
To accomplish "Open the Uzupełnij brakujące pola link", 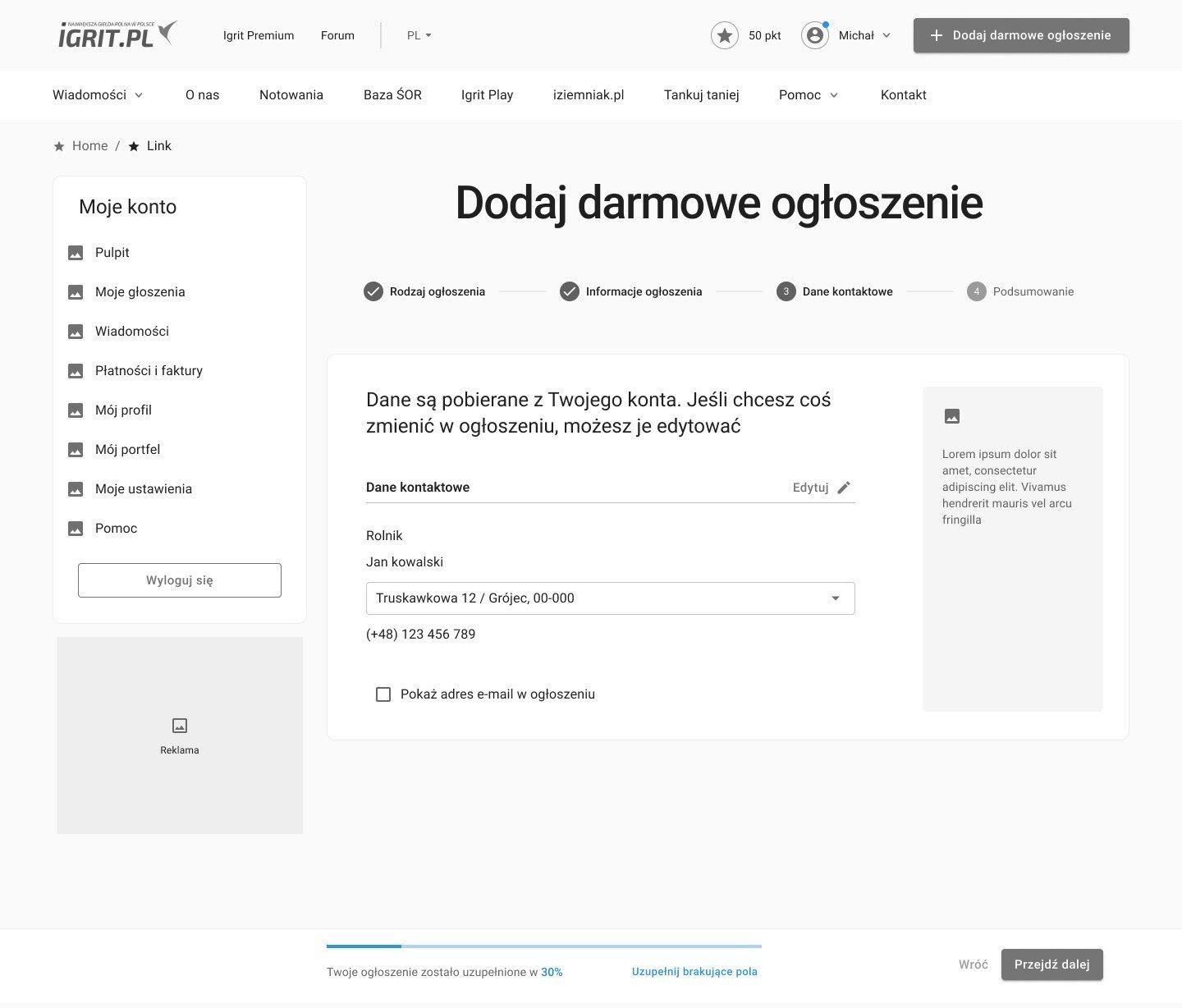I will pos(694,972).
